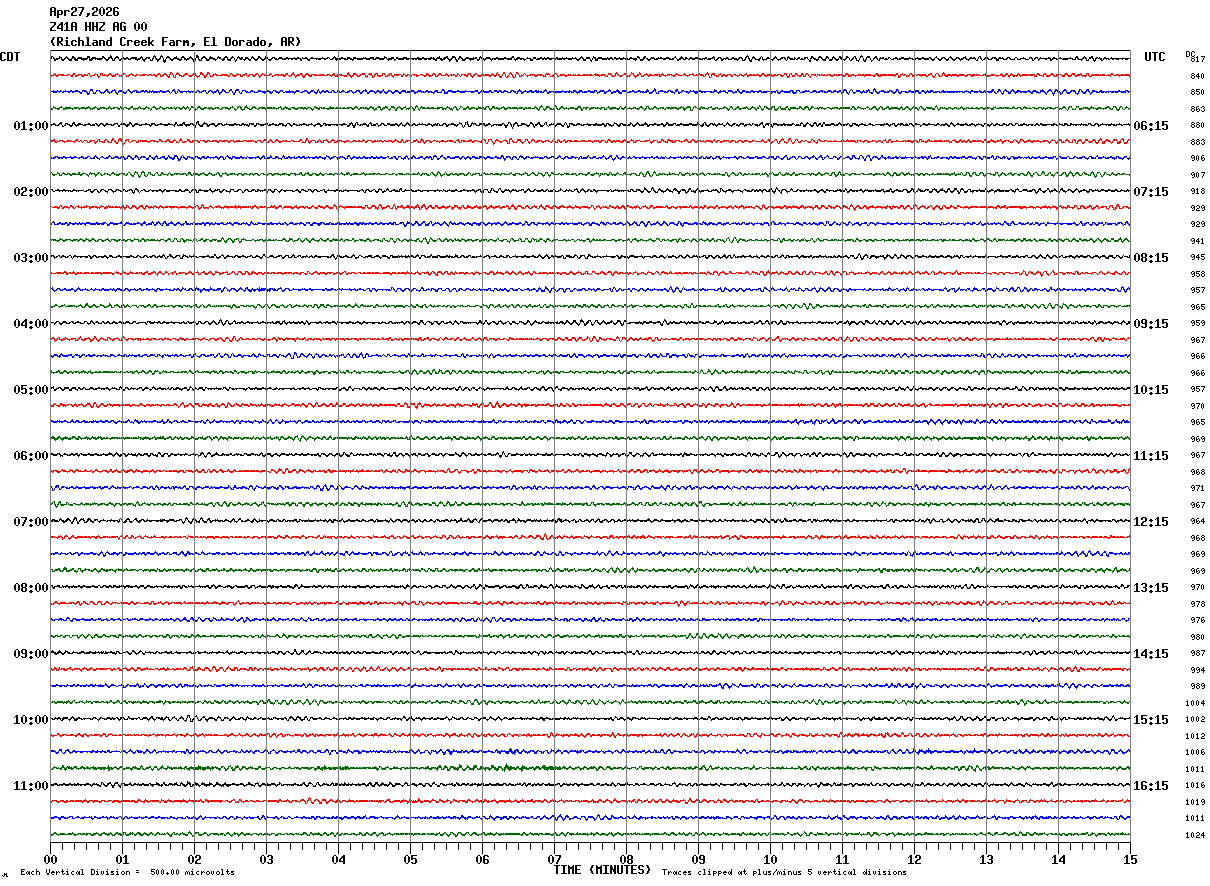Select the 06:15 UTC time label
This screenshot has height=886, width=1210.
[x=1150, y=126]
